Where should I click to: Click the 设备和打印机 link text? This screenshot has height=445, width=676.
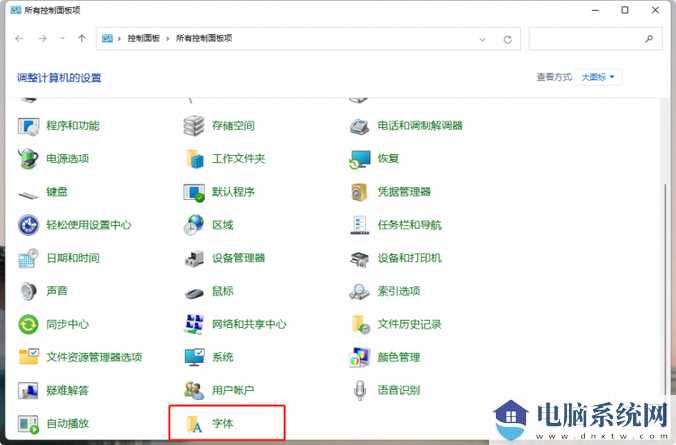(x=410, y=258)
